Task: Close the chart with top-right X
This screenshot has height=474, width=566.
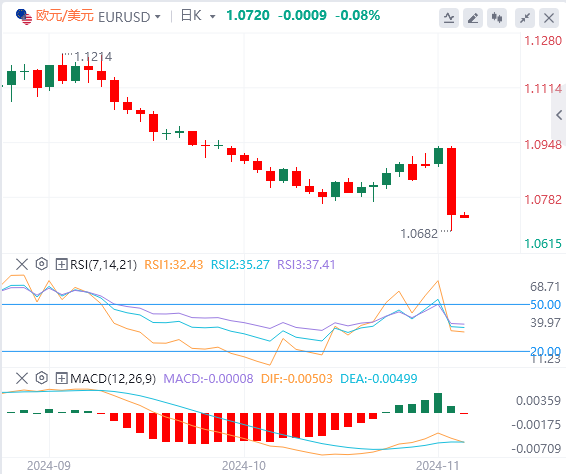Action: pyautogui.click(x=549, y=18)
